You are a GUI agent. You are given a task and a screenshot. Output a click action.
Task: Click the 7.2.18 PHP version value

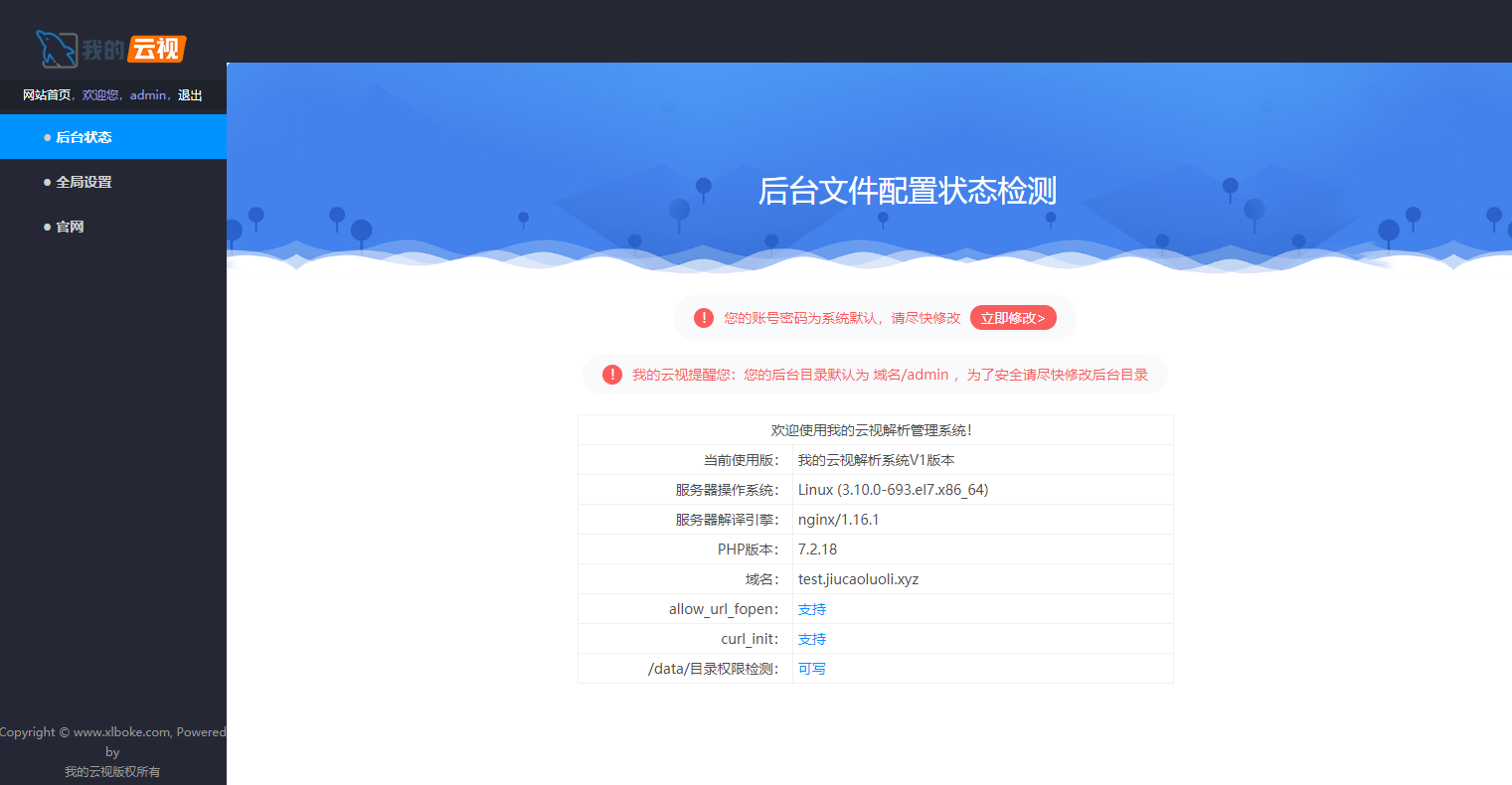(x=817, y=549)
